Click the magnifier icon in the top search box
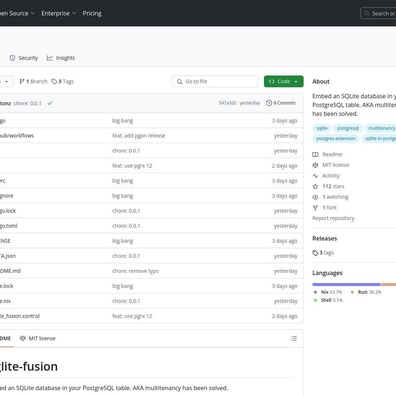This screenshot has height=396, width=396. pyautogui.click(x=366, y=13)
